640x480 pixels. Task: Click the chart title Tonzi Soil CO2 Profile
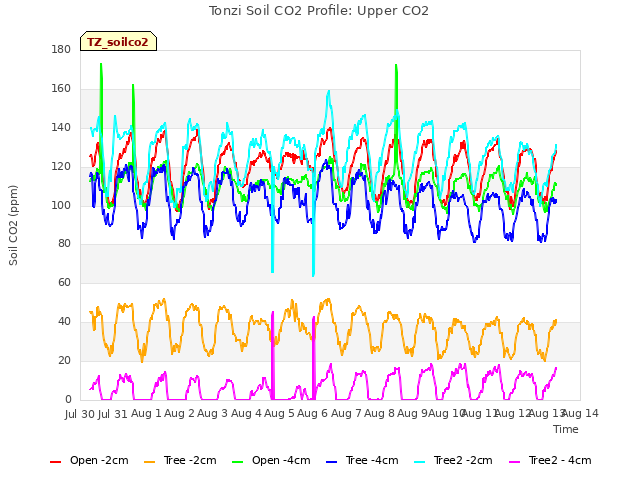319,11
